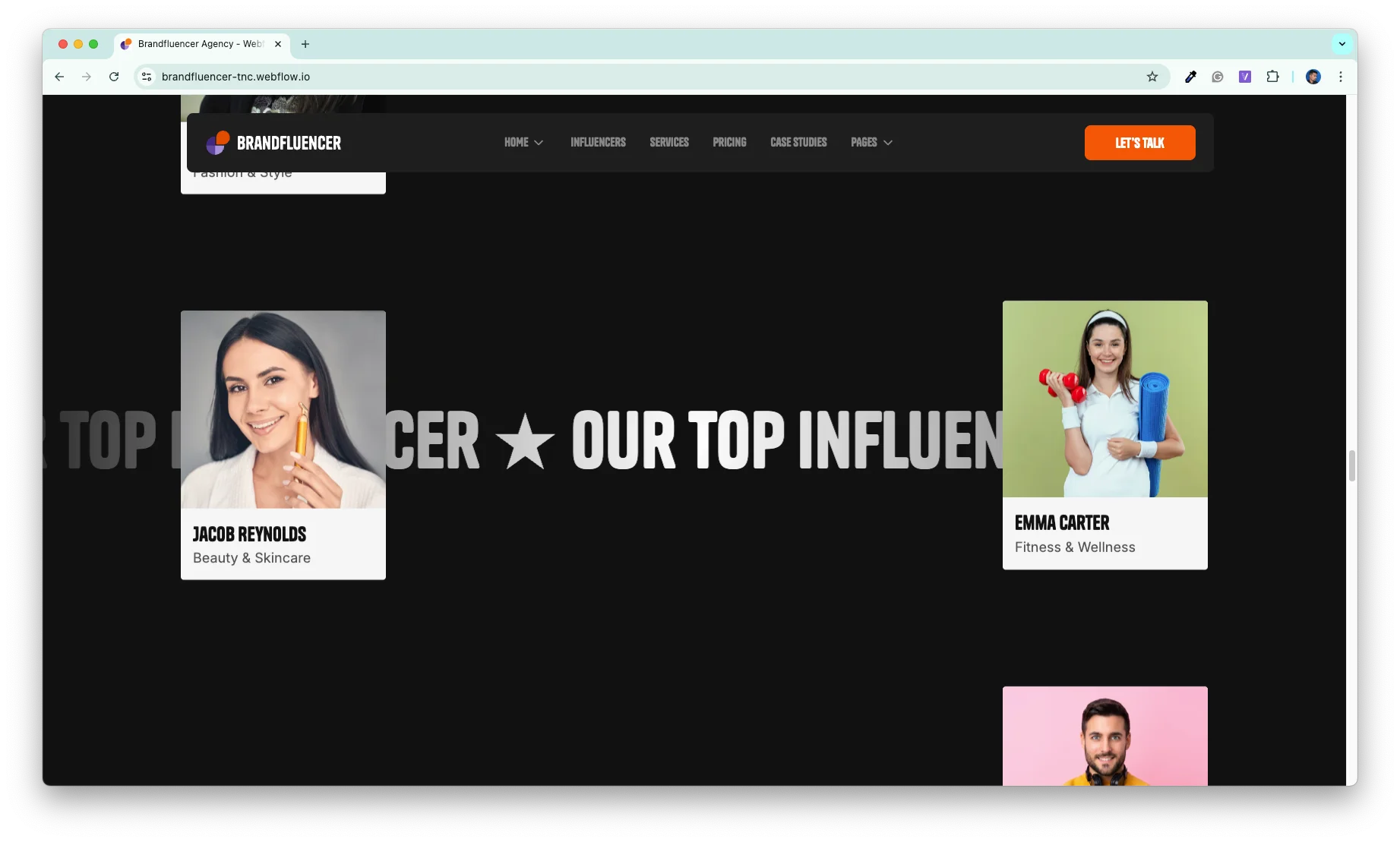Screen dimensions: 1400x842
Task: Click the LET'S TALK button
Action: [1139, 143]
